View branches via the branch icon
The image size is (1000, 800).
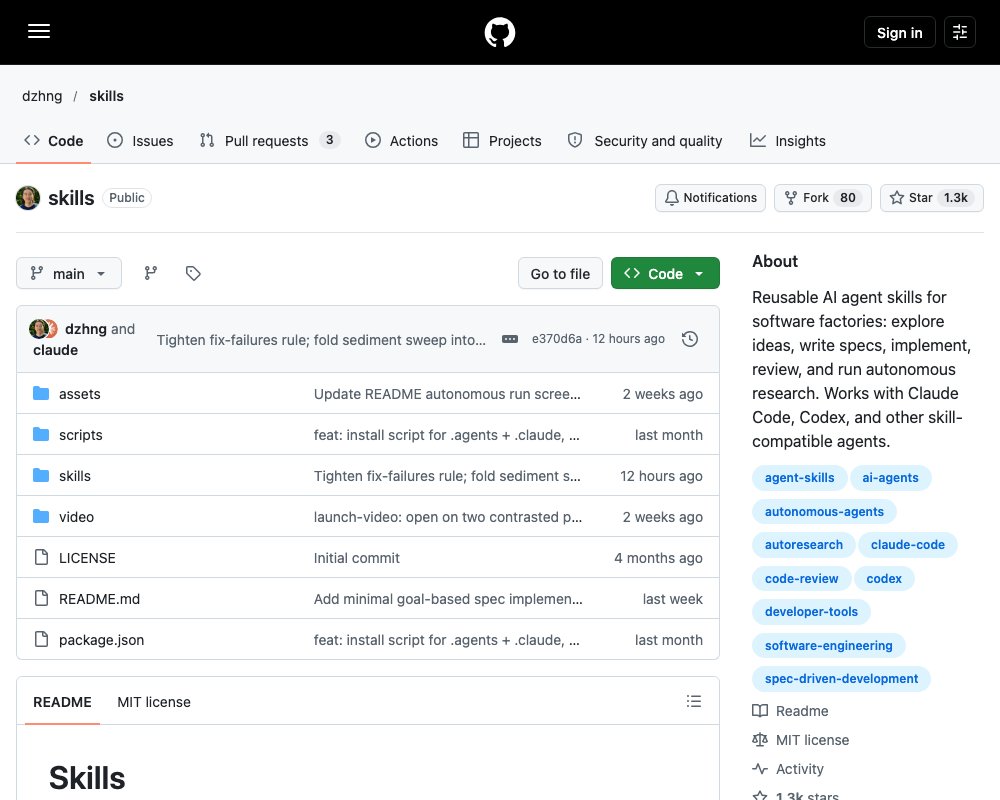[151, 274]
